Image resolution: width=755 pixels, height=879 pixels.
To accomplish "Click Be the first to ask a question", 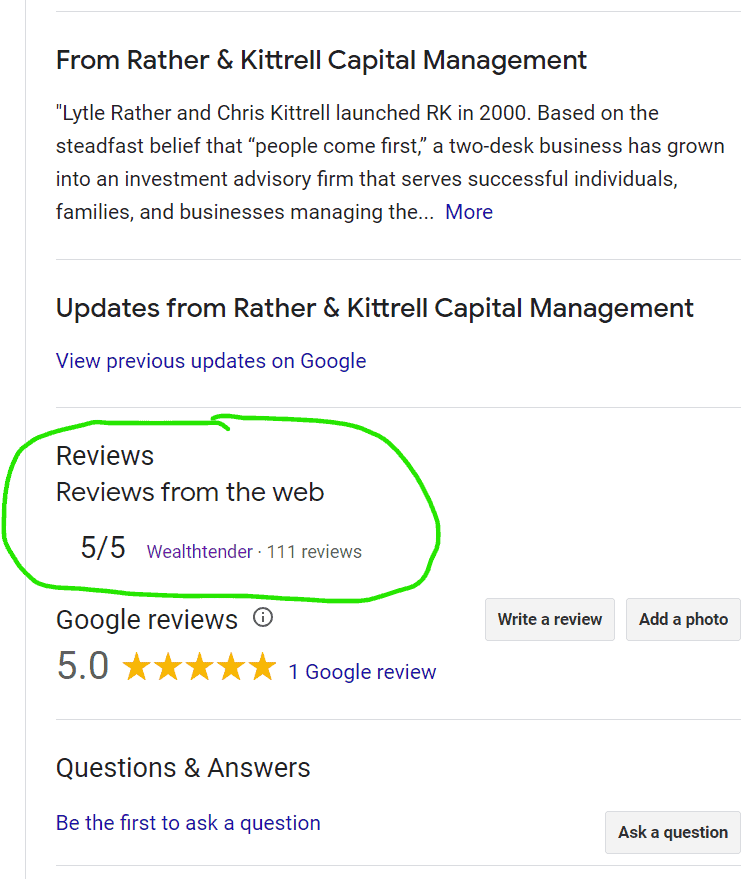I will tap(188, 823).
